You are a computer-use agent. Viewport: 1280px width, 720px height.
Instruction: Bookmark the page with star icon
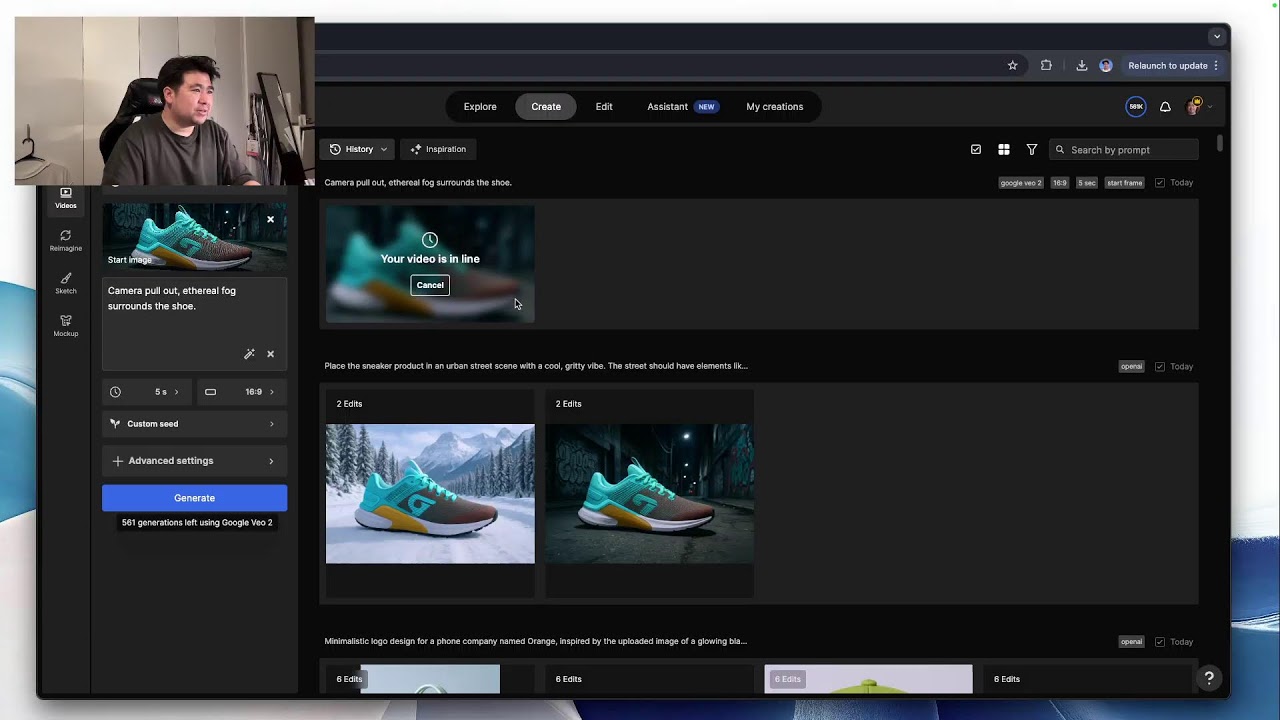pyautogui.click(x=1013, y=66)
